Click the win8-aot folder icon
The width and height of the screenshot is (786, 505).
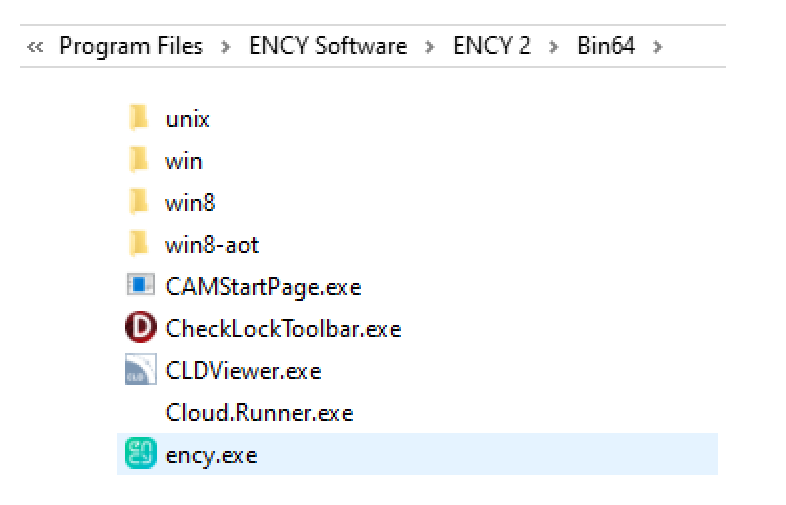140,244
